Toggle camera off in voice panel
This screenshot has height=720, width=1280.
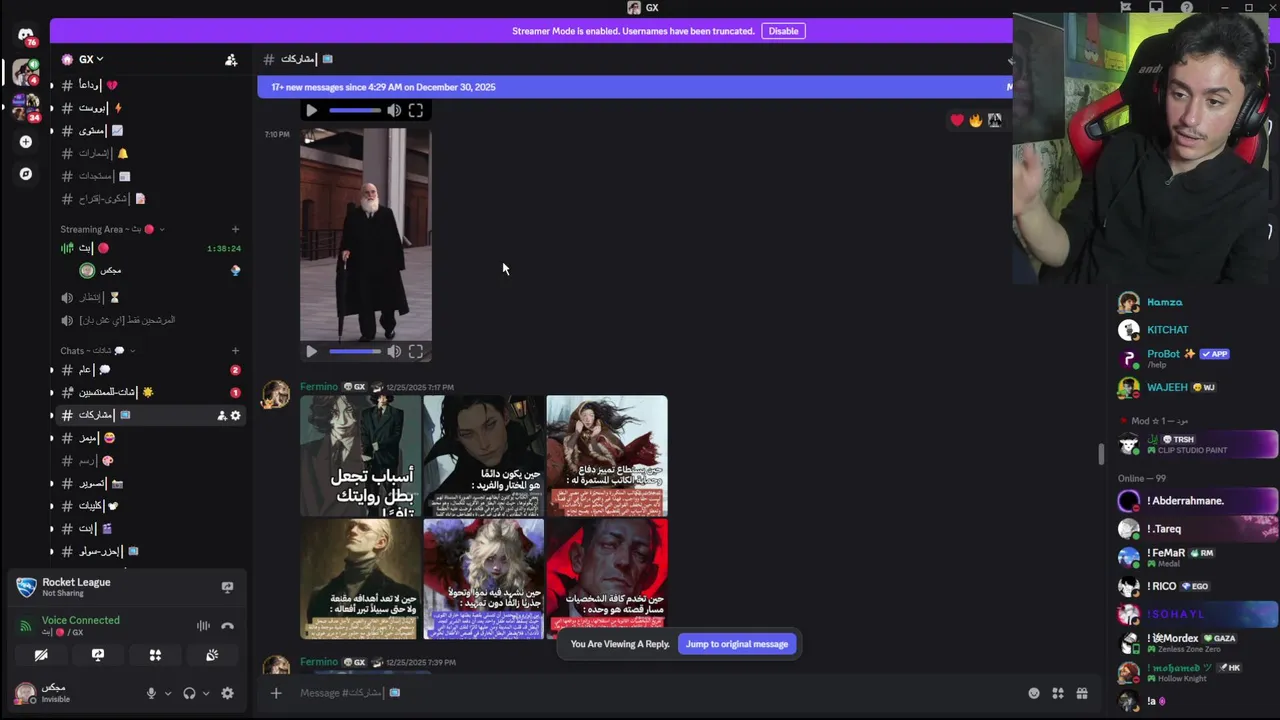tap(41, 655)
